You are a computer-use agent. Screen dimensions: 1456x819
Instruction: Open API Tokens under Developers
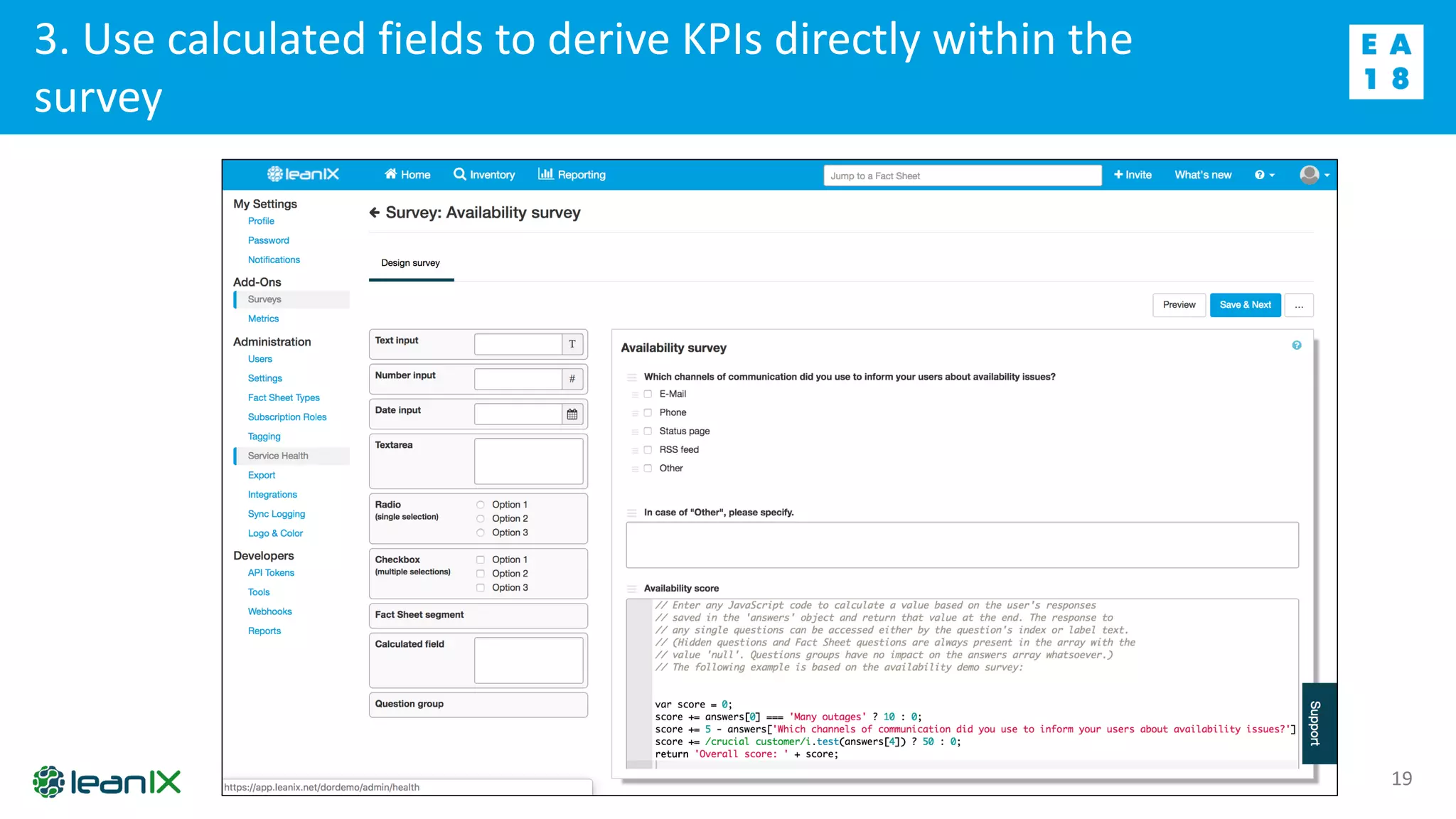coord(271,572)
